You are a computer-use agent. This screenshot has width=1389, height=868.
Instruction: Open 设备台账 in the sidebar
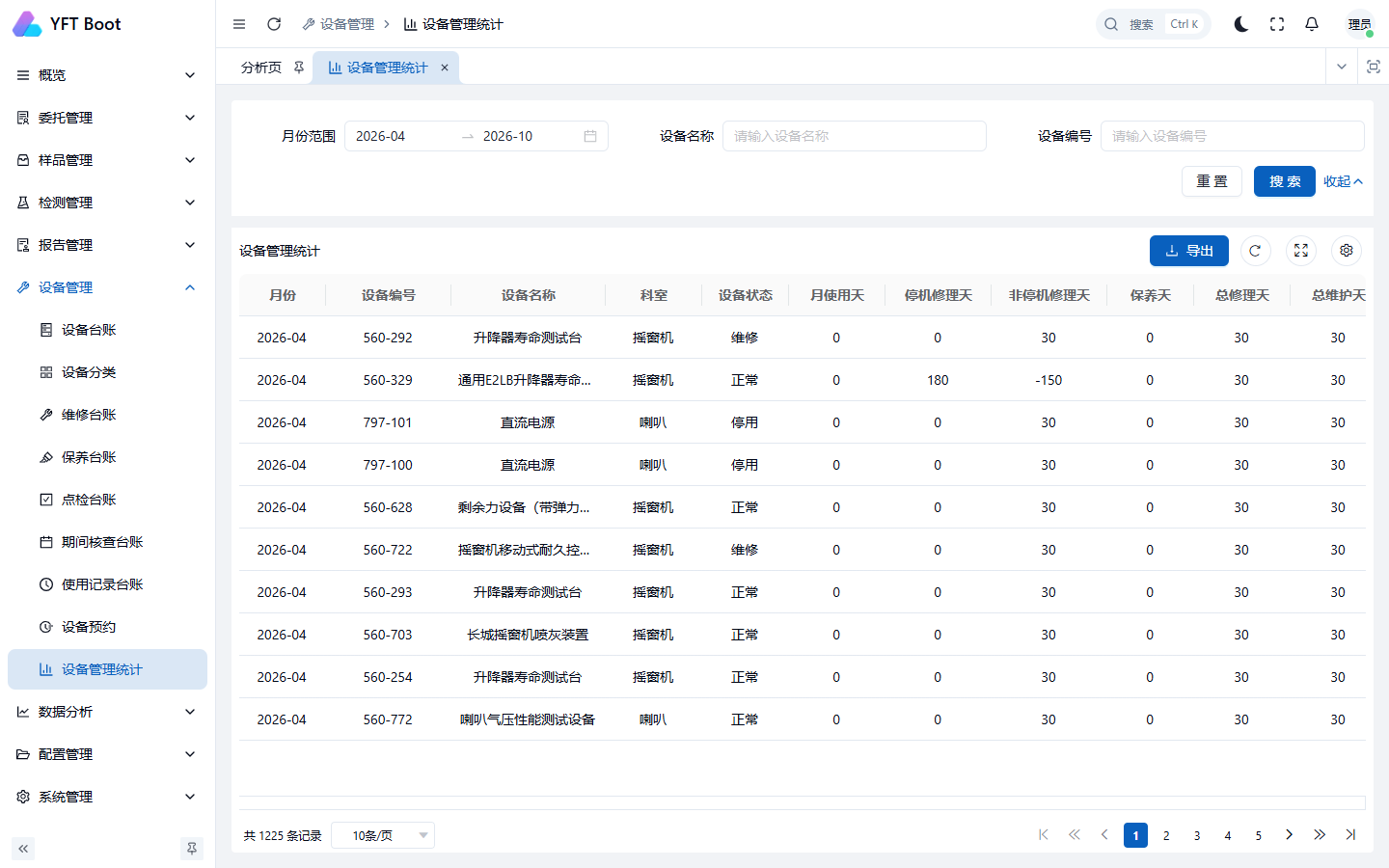tap(107, 330)
